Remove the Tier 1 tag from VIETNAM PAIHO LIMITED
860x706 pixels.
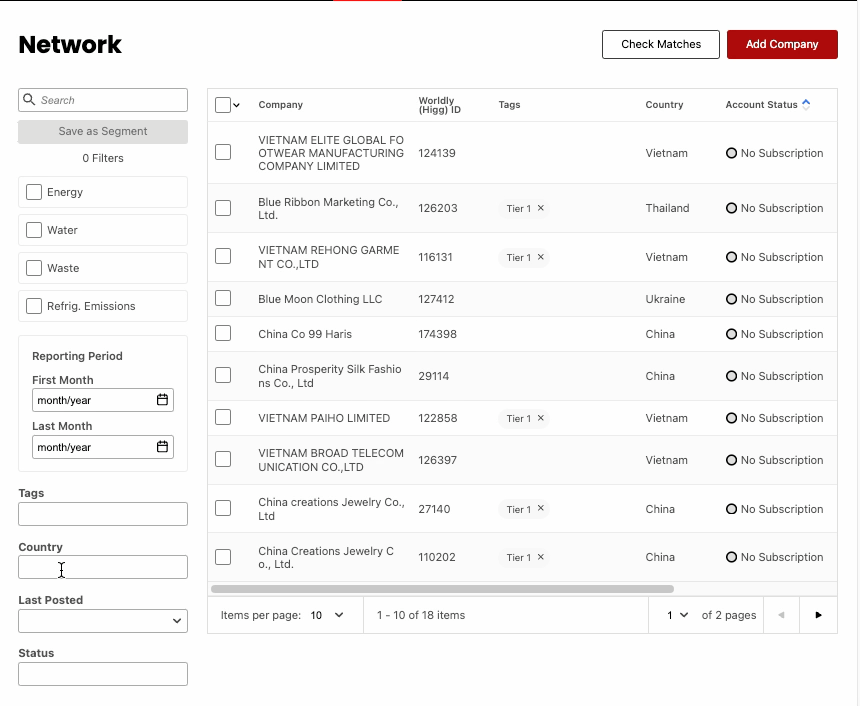[540, 418]
